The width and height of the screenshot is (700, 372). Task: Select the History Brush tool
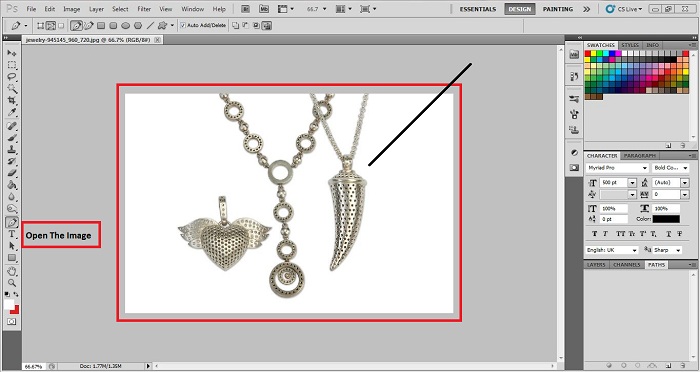tap(12, 161)
